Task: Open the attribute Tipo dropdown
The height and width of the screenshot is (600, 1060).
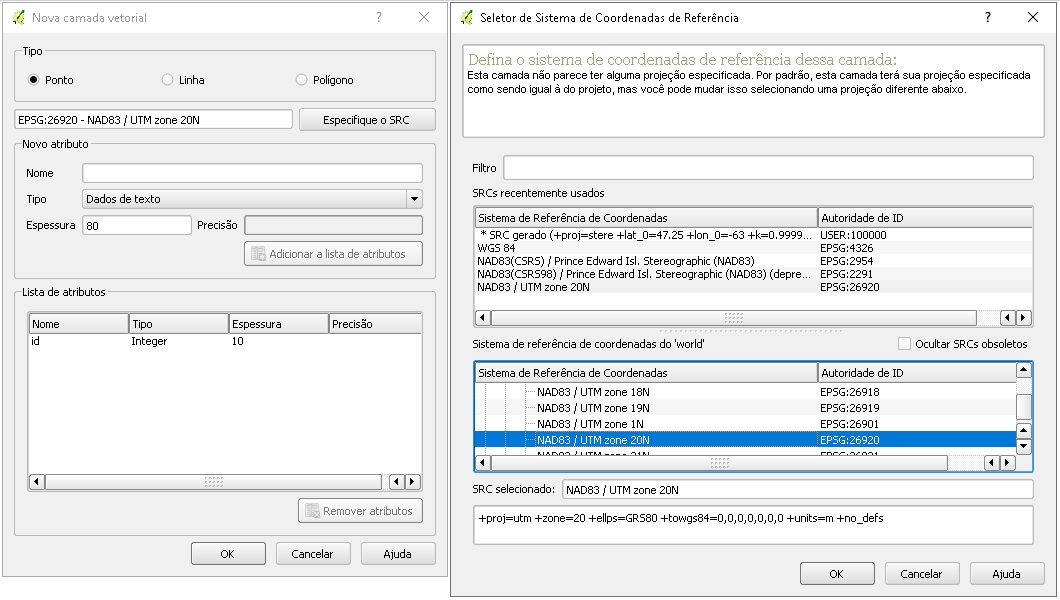Action: (x=252, y=199)
